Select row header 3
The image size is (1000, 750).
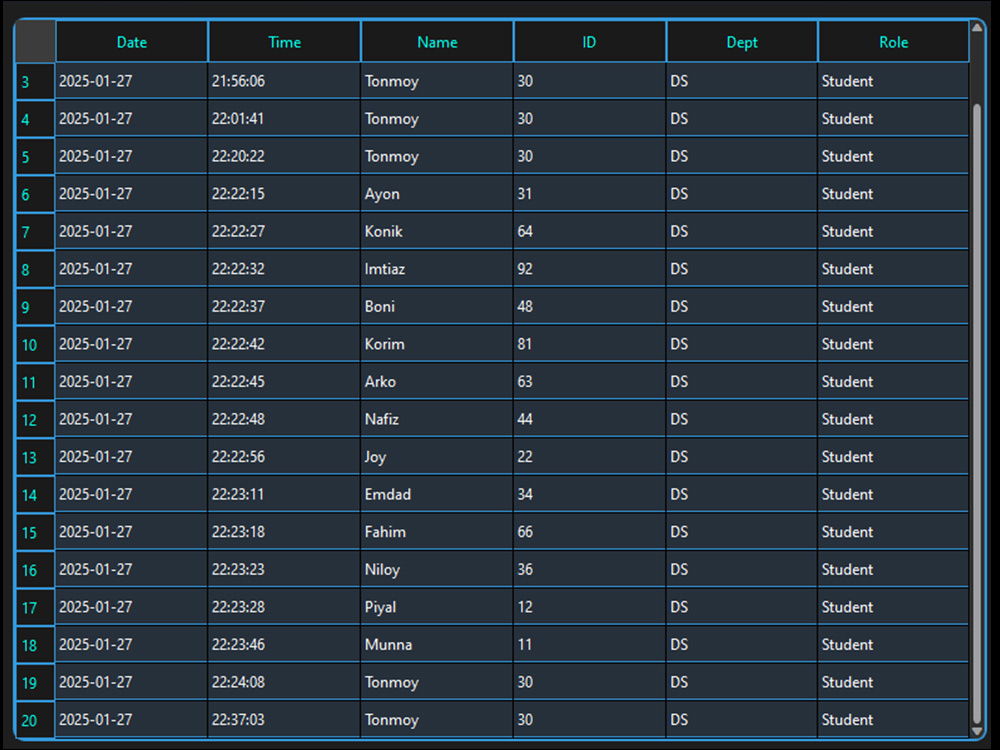tap(35, 82)
